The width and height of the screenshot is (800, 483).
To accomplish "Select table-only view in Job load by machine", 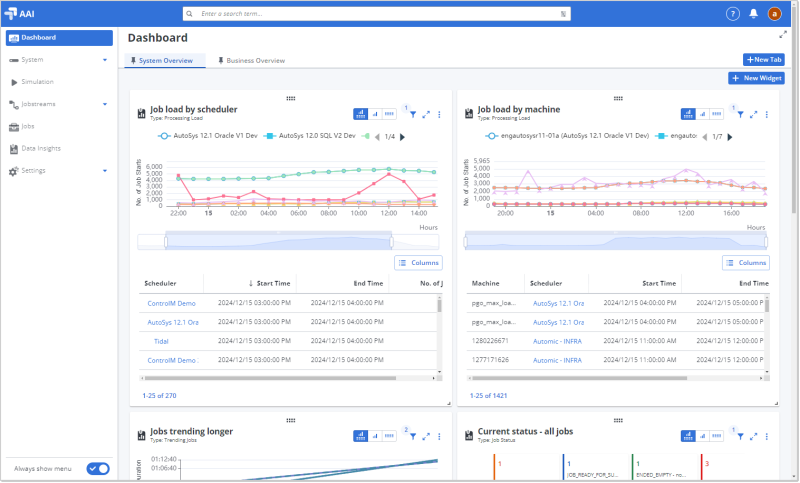I will pyautogui.click(x=717, y=114).
